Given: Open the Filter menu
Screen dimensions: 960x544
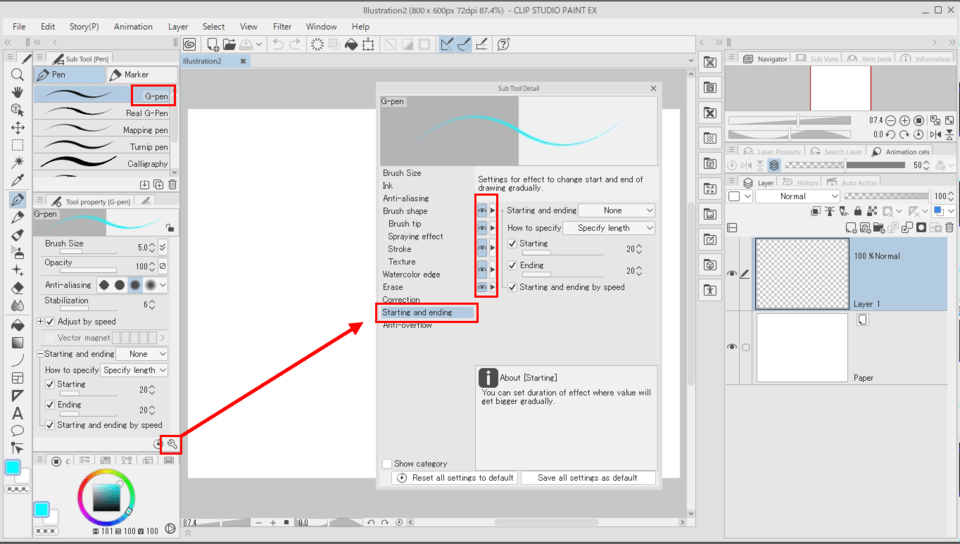Looking at the screenshot, I should 282,26.
